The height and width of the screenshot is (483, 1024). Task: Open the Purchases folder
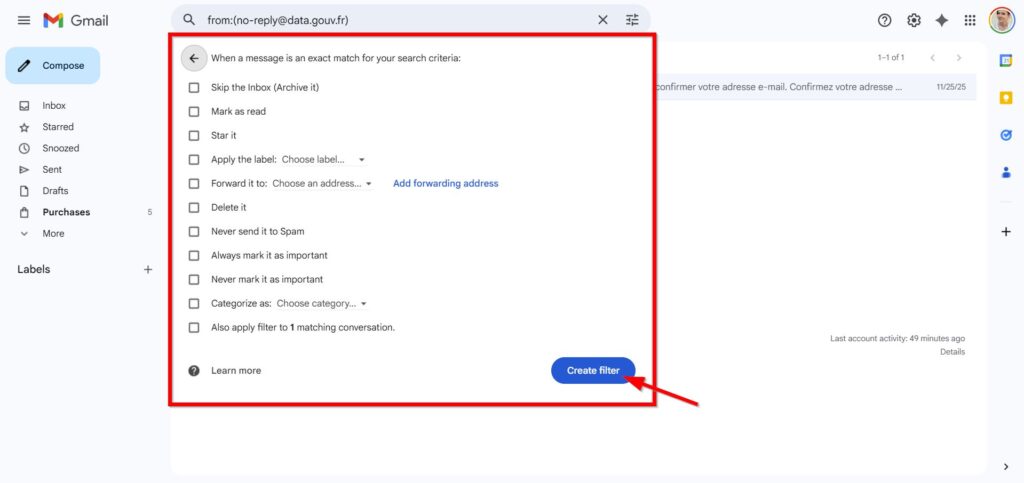coord(66,212)
